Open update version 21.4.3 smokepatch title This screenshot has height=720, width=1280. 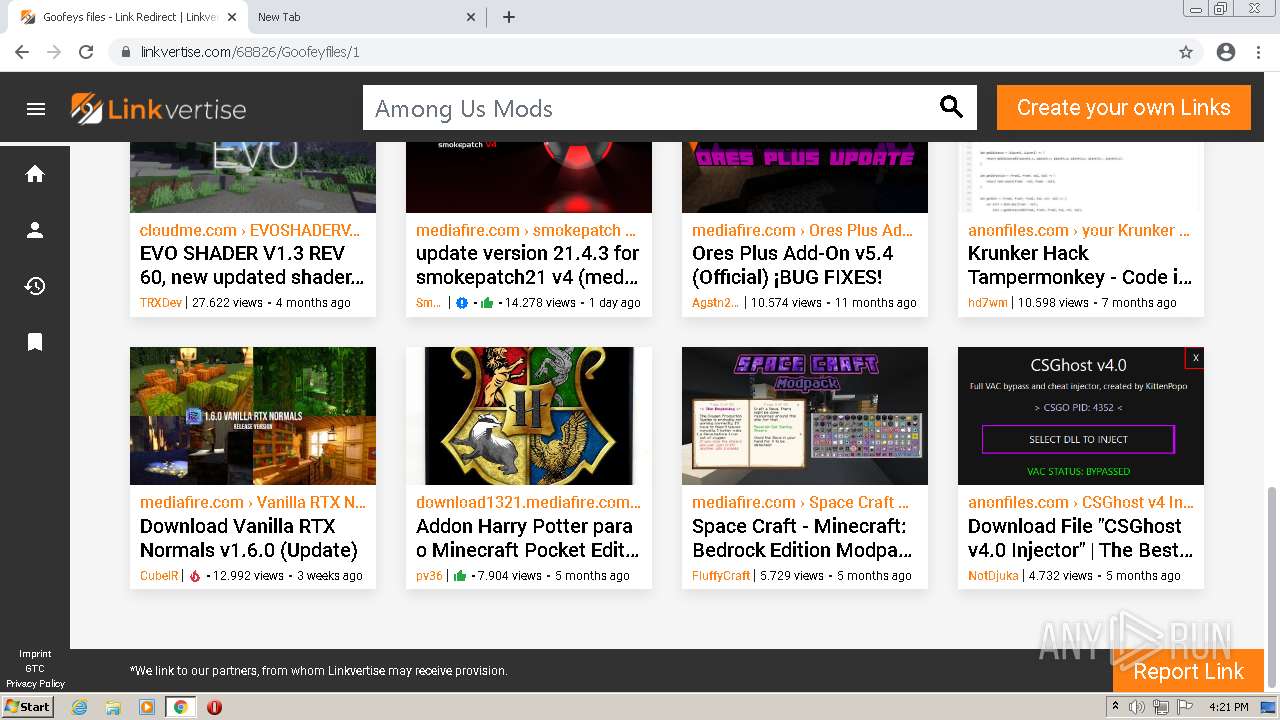pyautogui.click(x=528, y=265)
